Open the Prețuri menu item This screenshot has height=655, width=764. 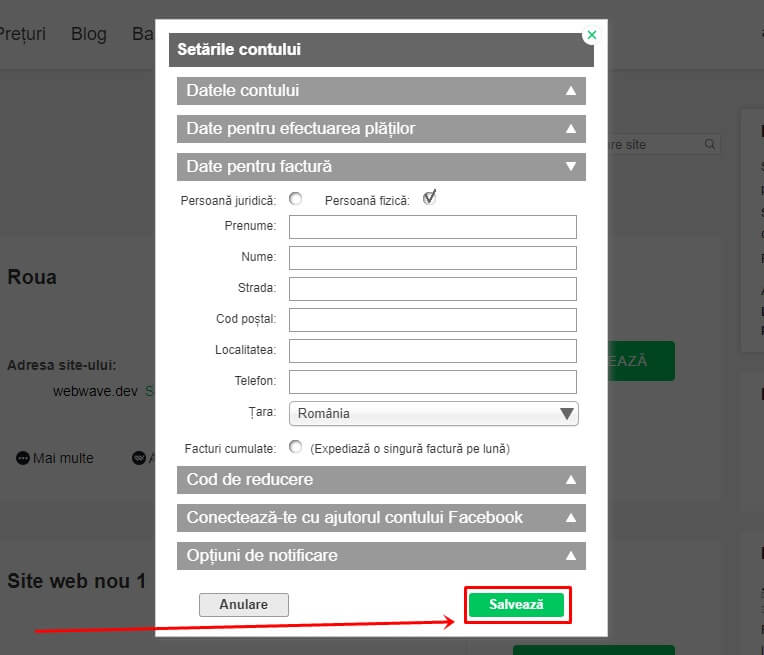click(22, 34)
